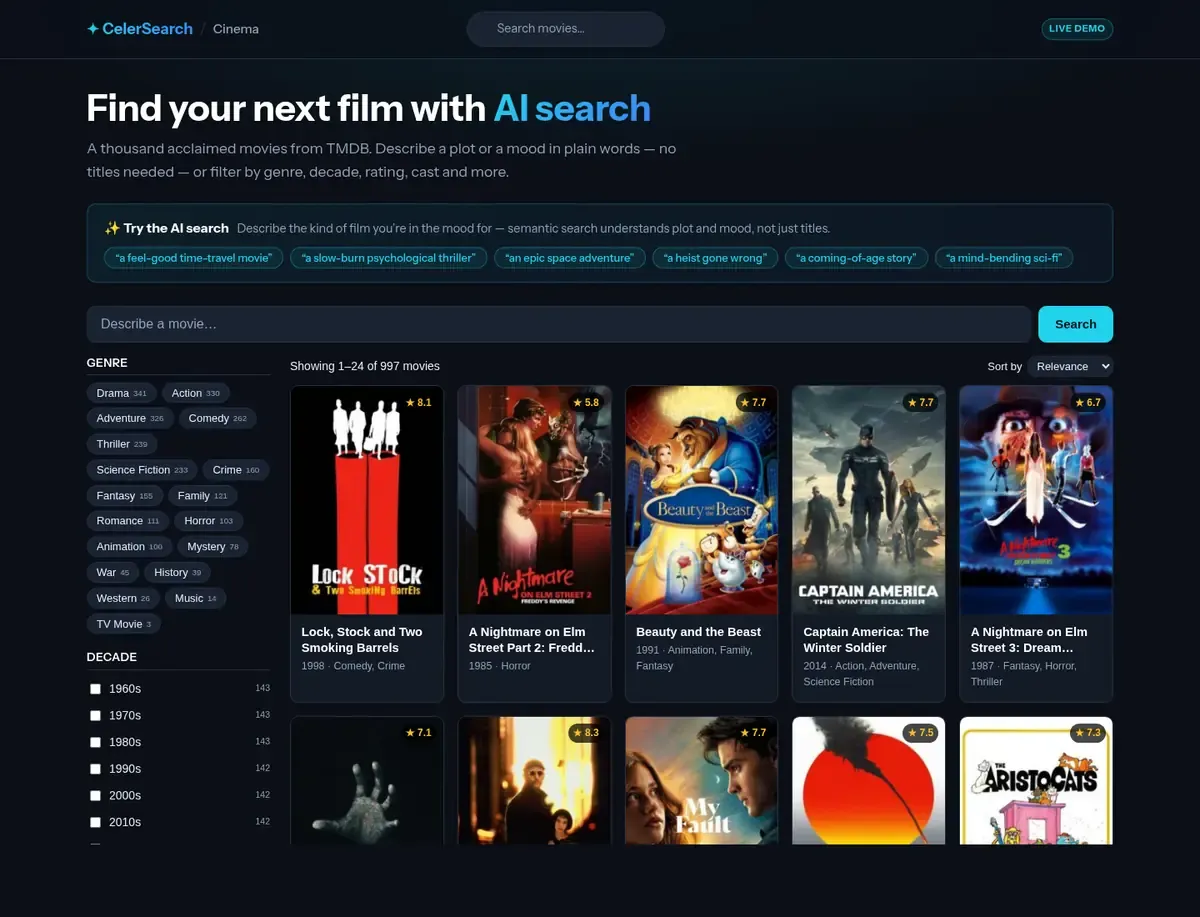The height and width of the screenshot is (917, 1200).
Task: Try the slow-burn psychological thriller suggestion
Action: tap(389, 258)
